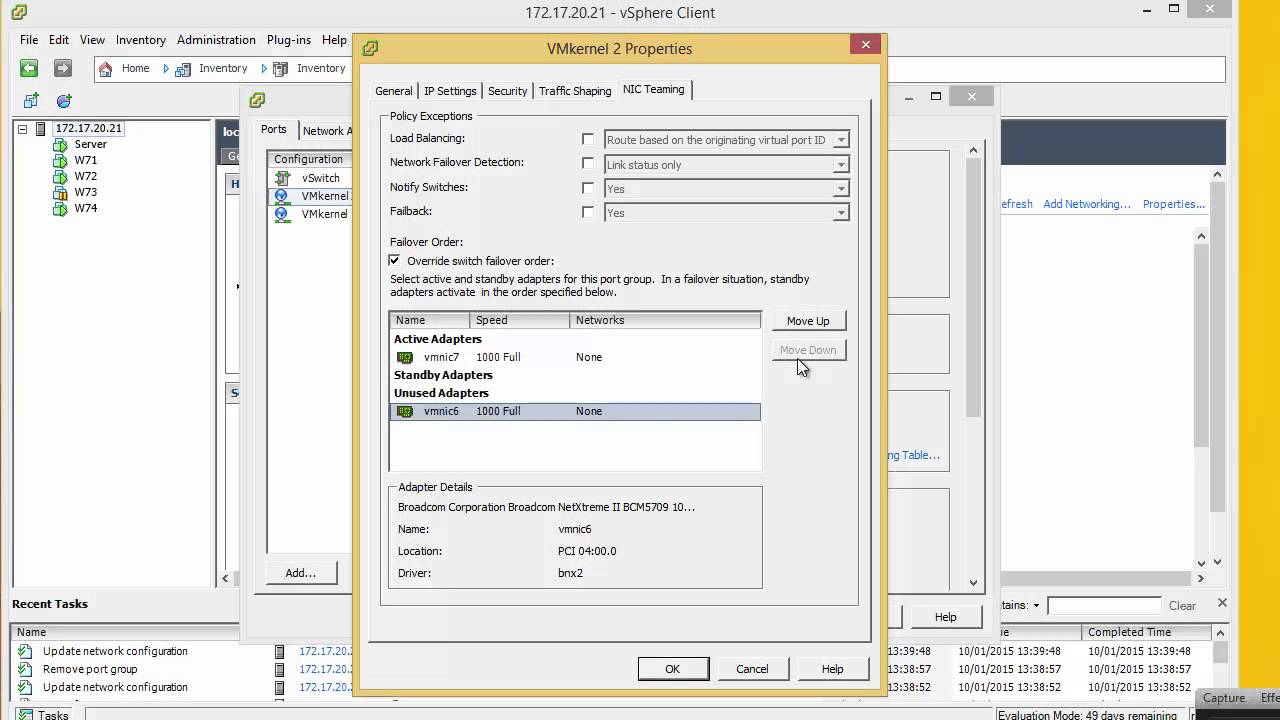1280x720 pixels.
Task: Click OK in VMkernel 2 Properties
Action: click(673, 669)
